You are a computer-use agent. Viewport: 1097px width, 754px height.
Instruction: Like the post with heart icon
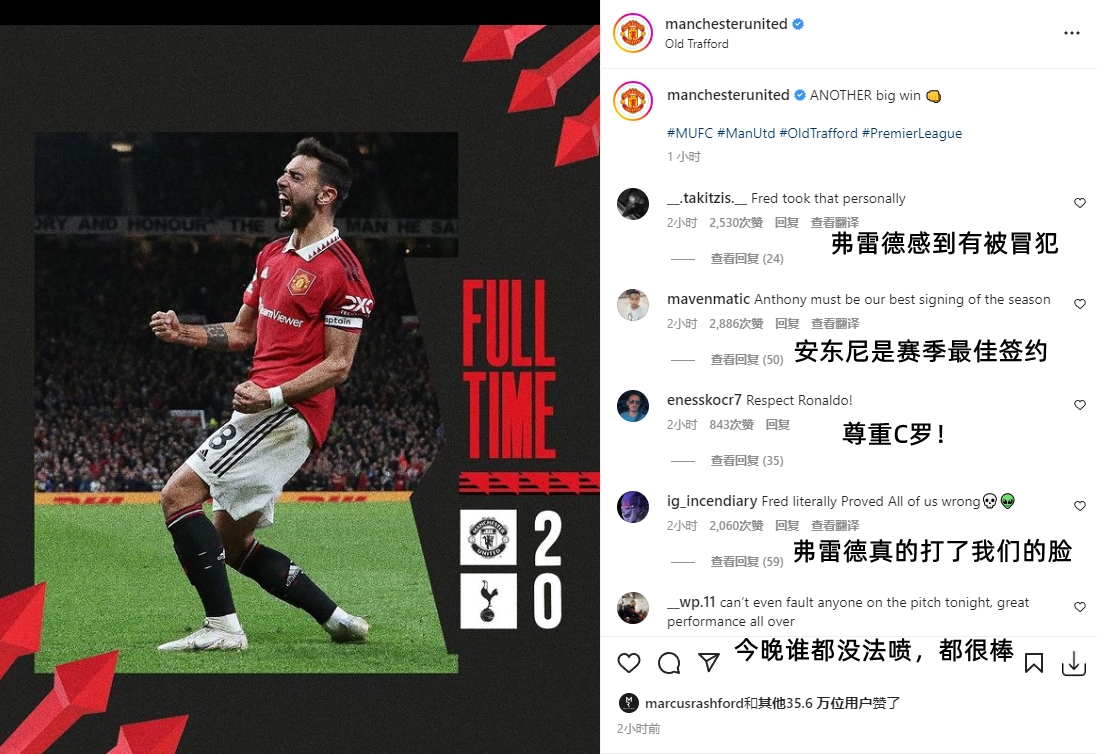(628, 662)
